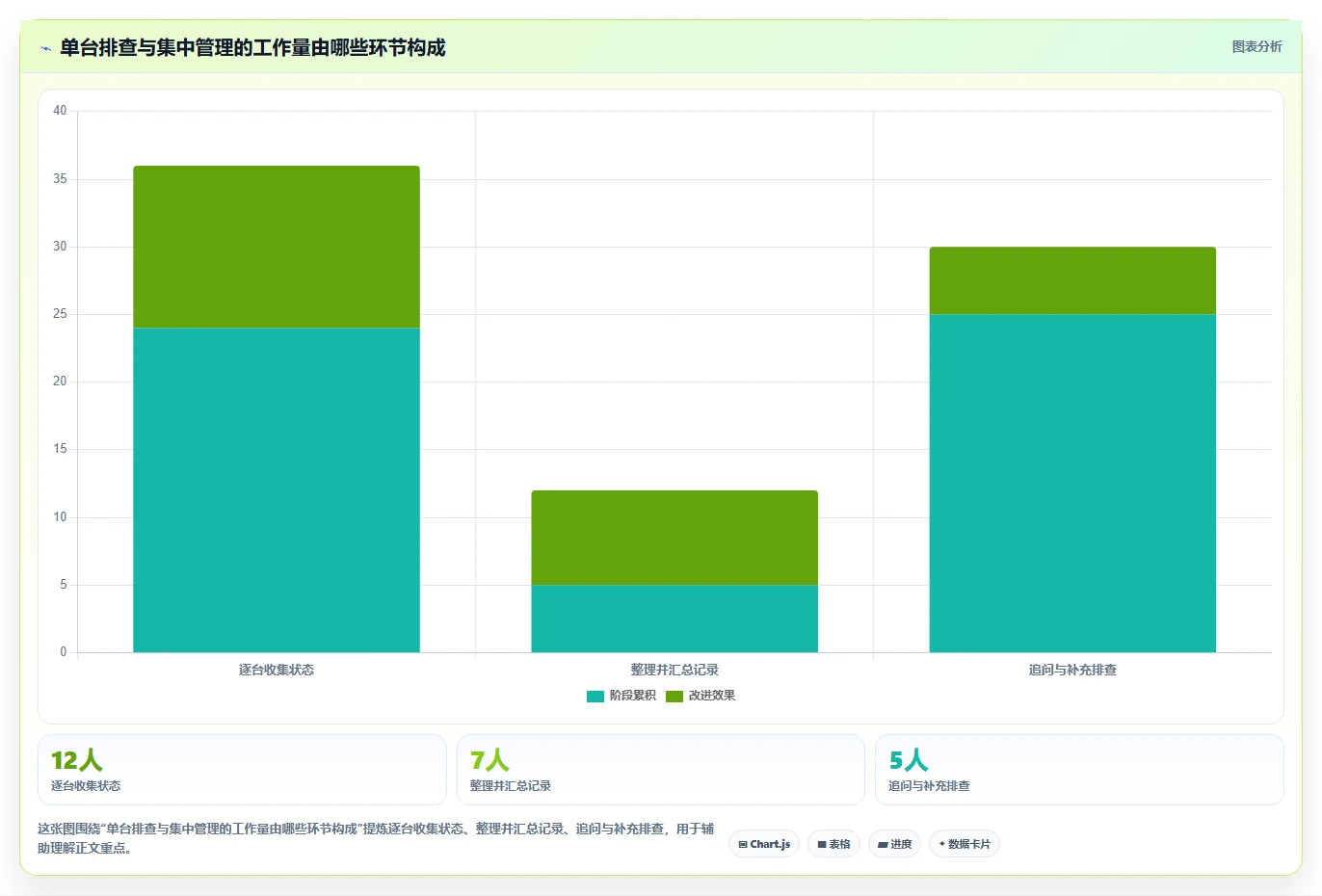Screen dimensions: 1322x896
Task: Click the y-axis value 20
Action: [60, 382]
